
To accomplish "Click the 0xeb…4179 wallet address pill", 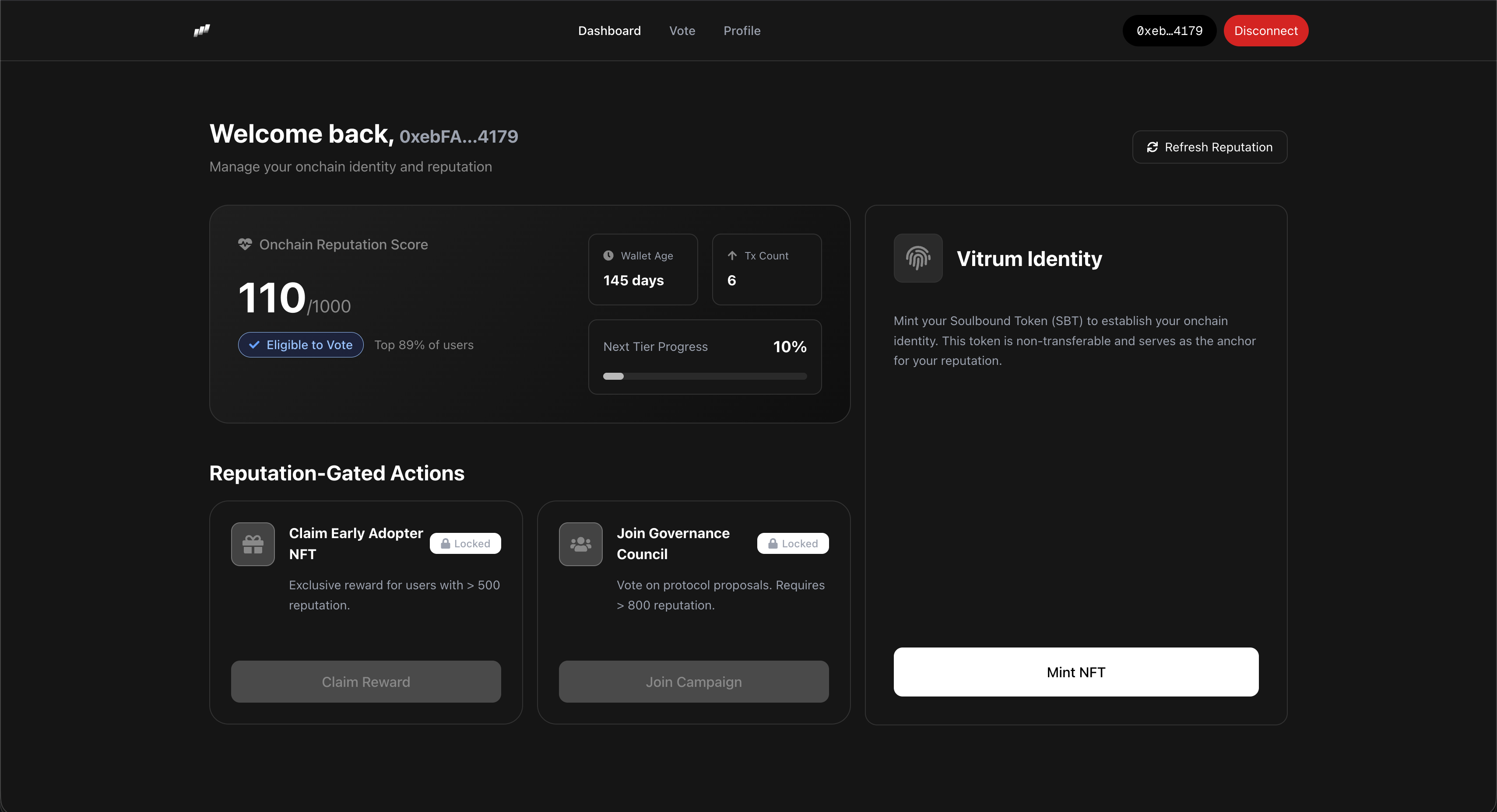I will tap(1169, 31).
